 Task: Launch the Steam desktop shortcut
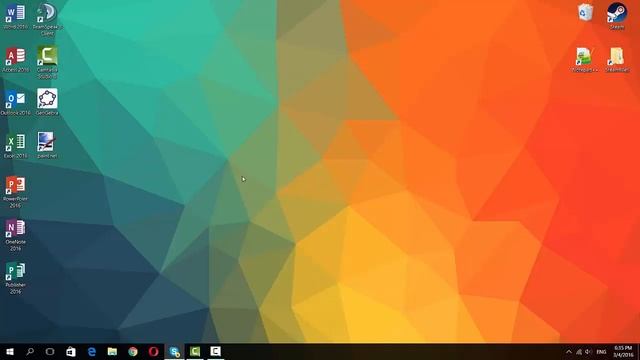[x=617, y=16]
